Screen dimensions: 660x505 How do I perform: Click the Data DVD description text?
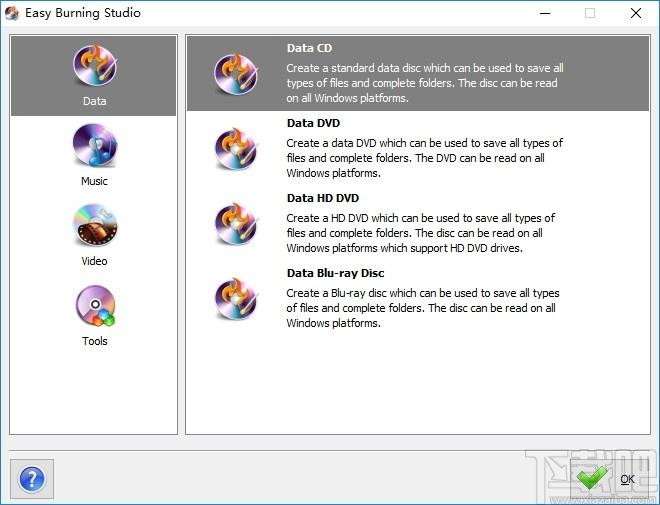tap(424, 158)
